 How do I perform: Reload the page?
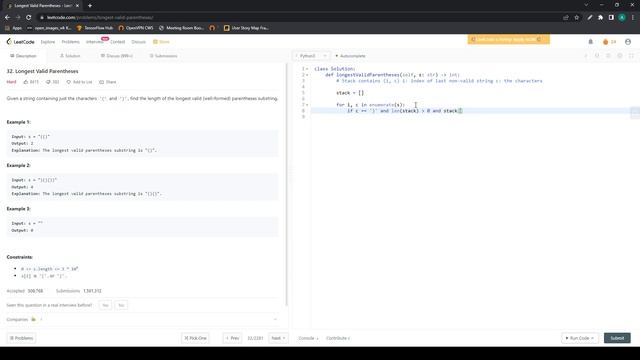pyautogui.click(x=29, y=18)
